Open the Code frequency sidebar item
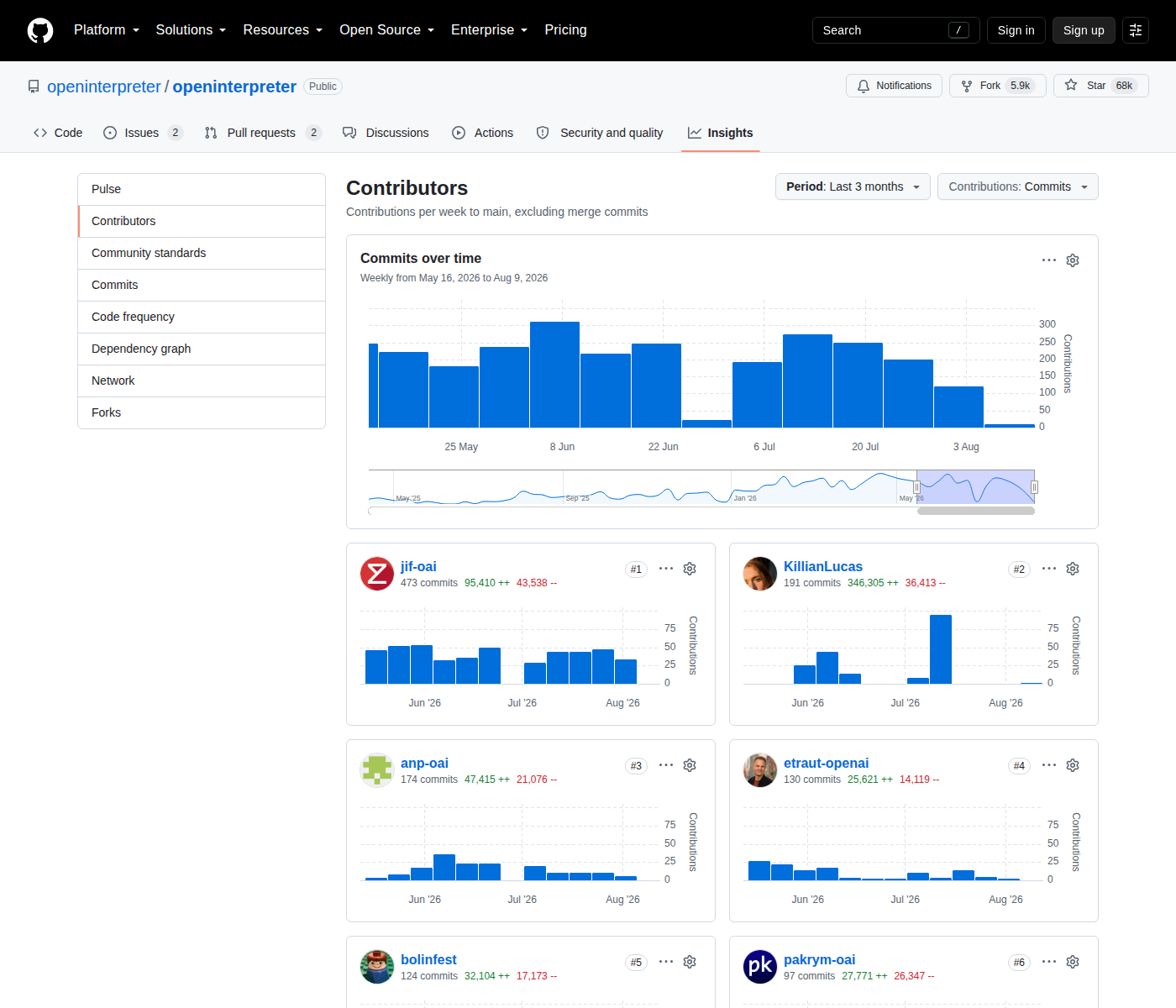This screenshot has height=1008, width=1176. point(202,317)
